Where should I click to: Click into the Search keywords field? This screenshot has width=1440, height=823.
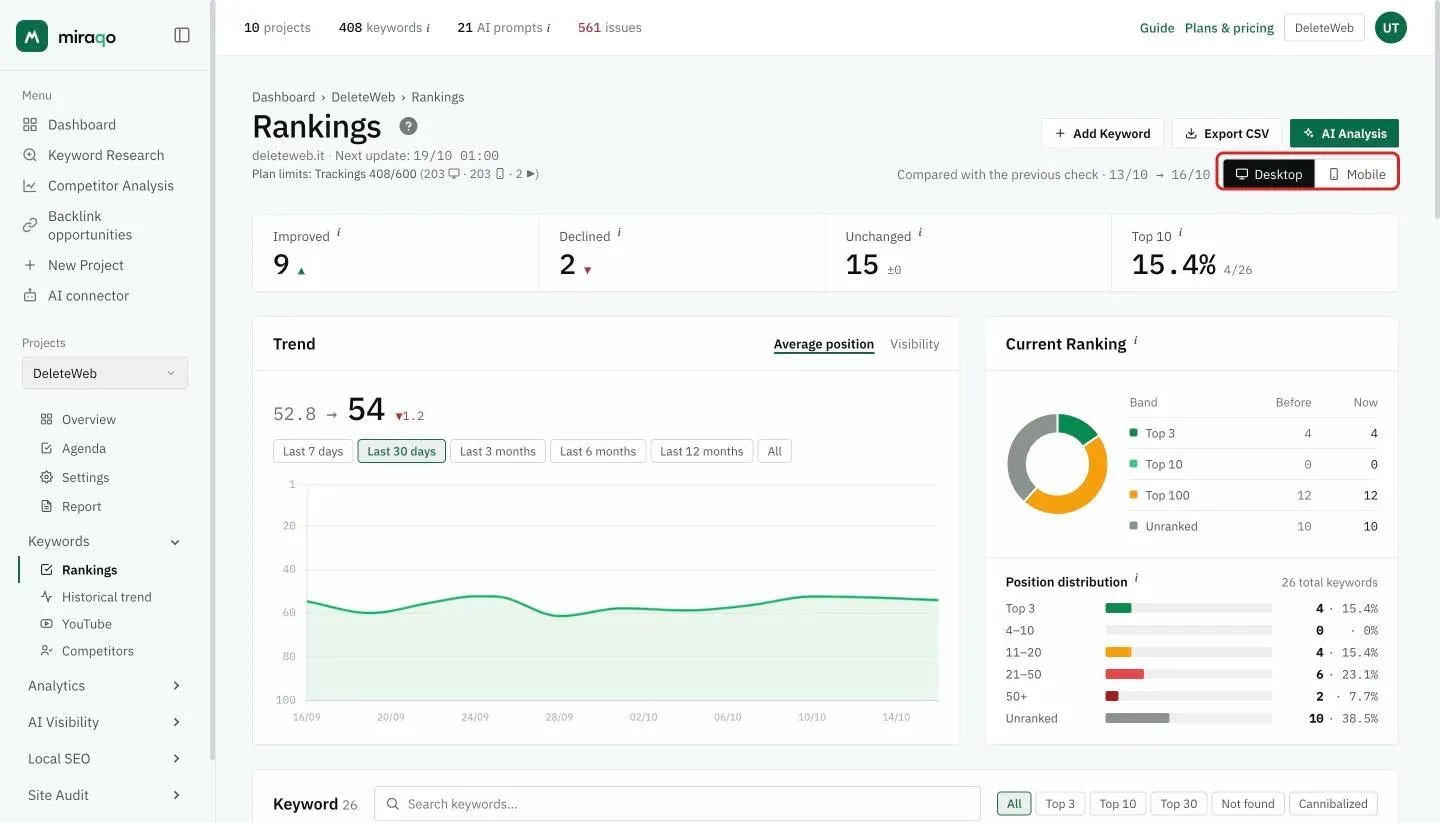tap(677, 804)
